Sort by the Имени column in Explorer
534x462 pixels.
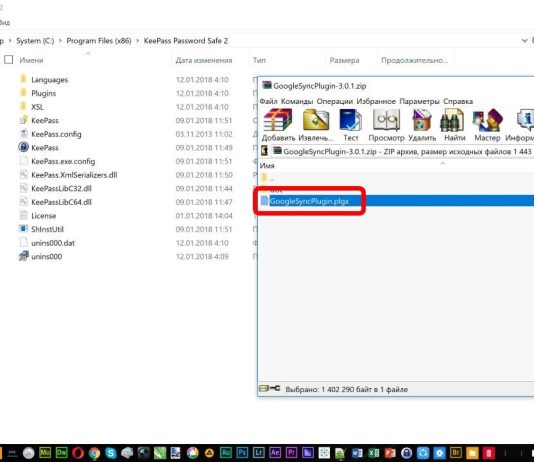pos(31,60)
